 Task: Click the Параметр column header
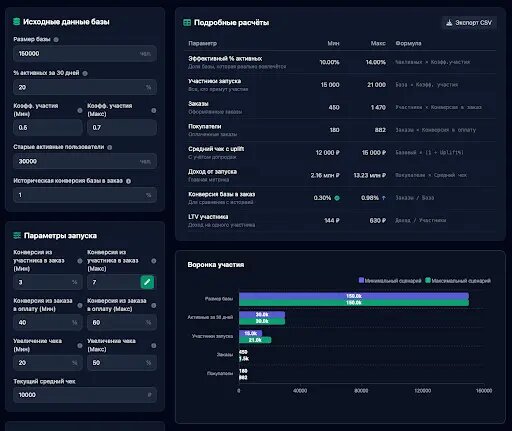tap(202, 43)
